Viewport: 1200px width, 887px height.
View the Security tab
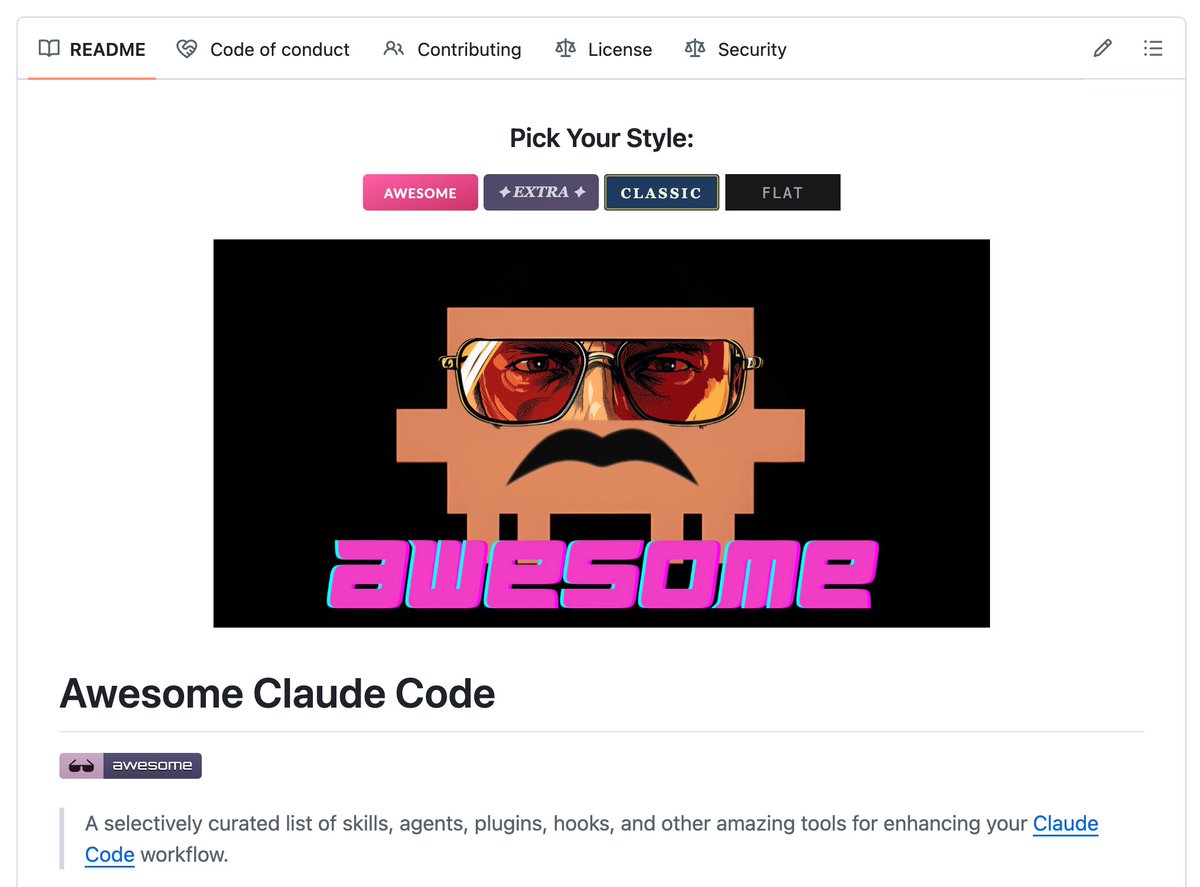coord(735,49)
